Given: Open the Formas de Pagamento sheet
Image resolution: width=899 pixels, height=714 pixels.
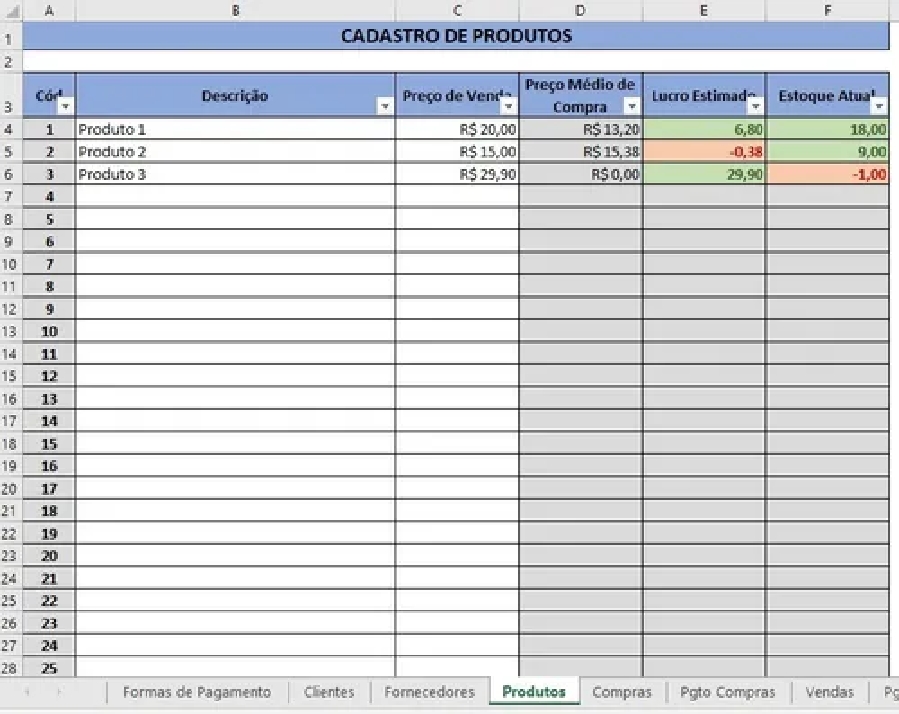Looking at the screenshot, I should [197, 692].
